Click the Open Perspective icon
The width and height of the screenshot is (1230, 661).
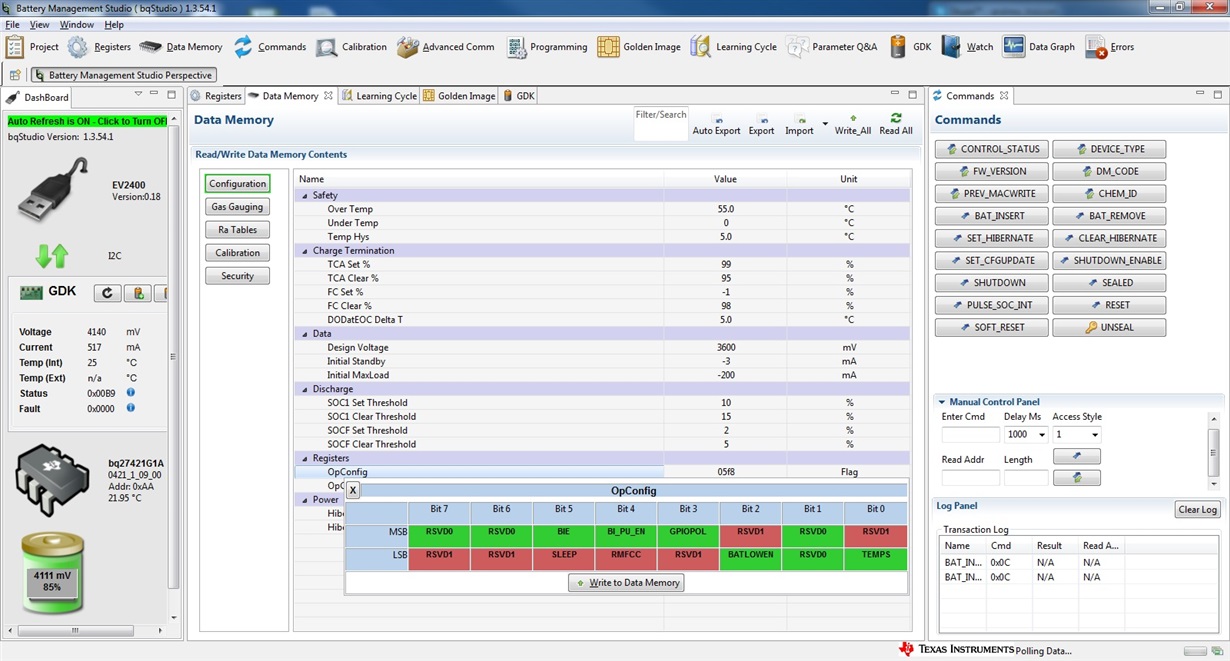point(15,75)
